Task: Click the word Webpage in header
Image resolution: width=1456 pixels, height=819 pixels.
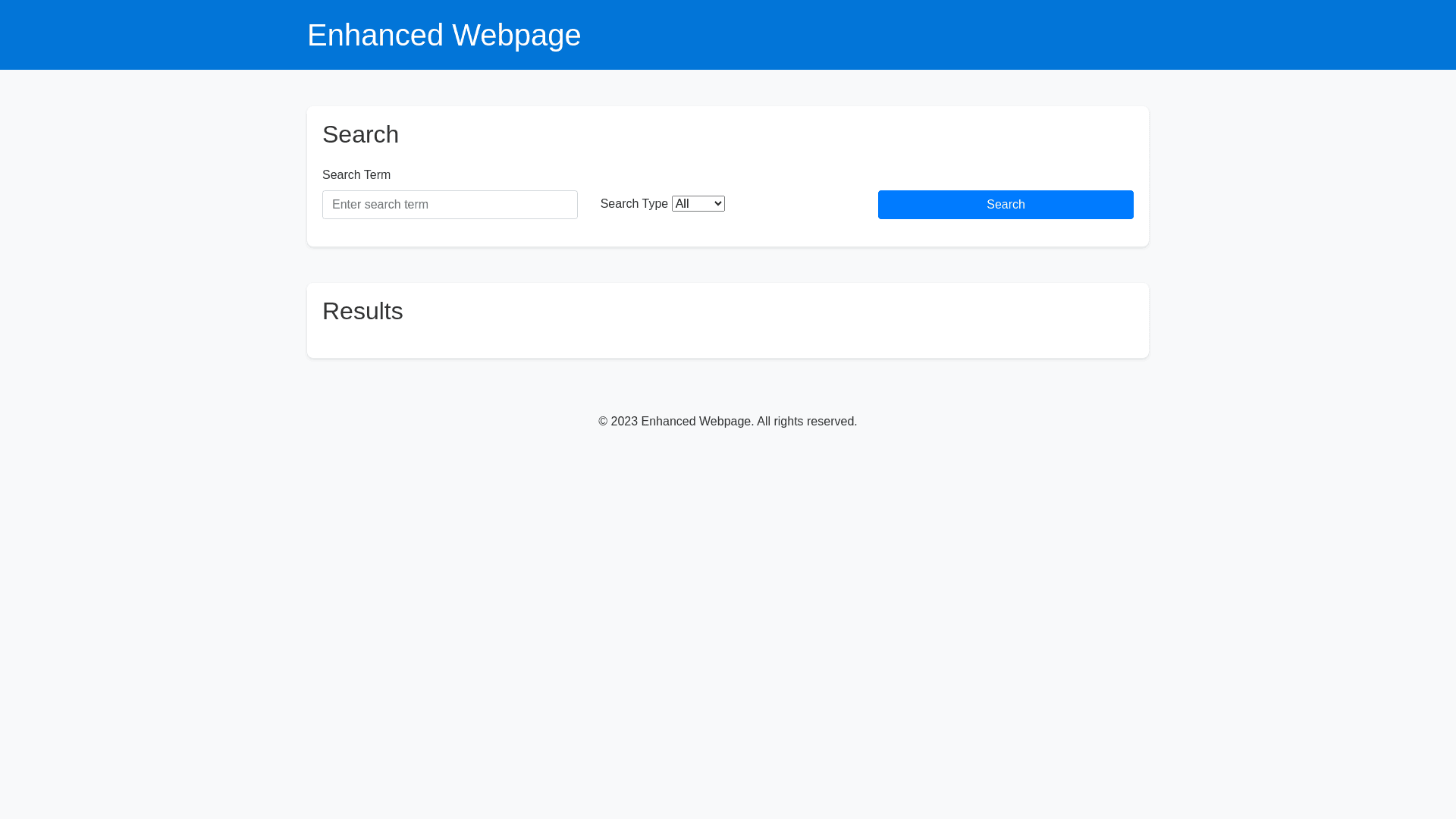Action: pyautogui.click(x=516, y=35)
